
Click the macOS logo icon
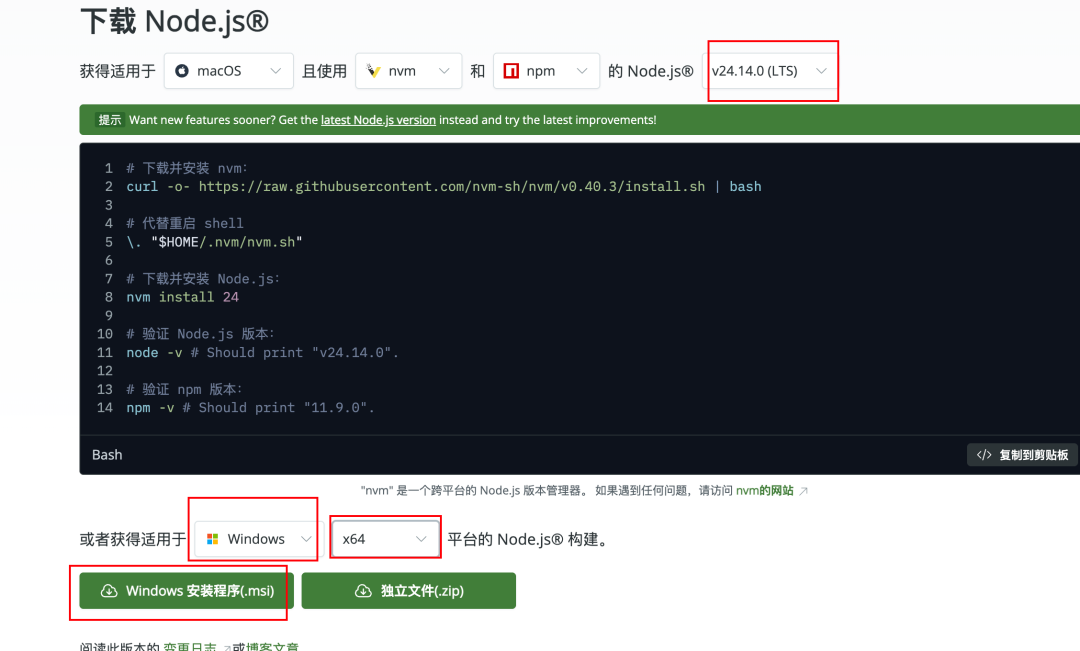click(x=182, y=71)
